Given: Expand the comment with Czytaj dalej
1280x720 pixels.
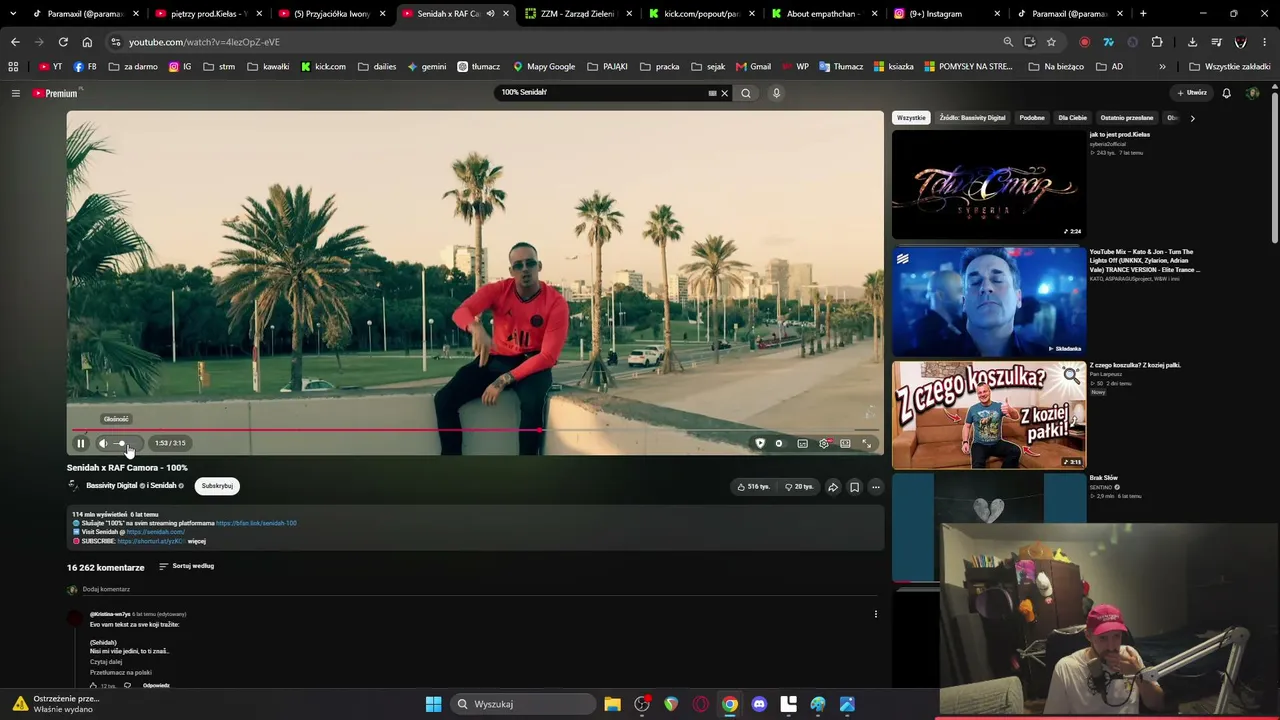Looking at the screenshot, I should pos(106,662).
